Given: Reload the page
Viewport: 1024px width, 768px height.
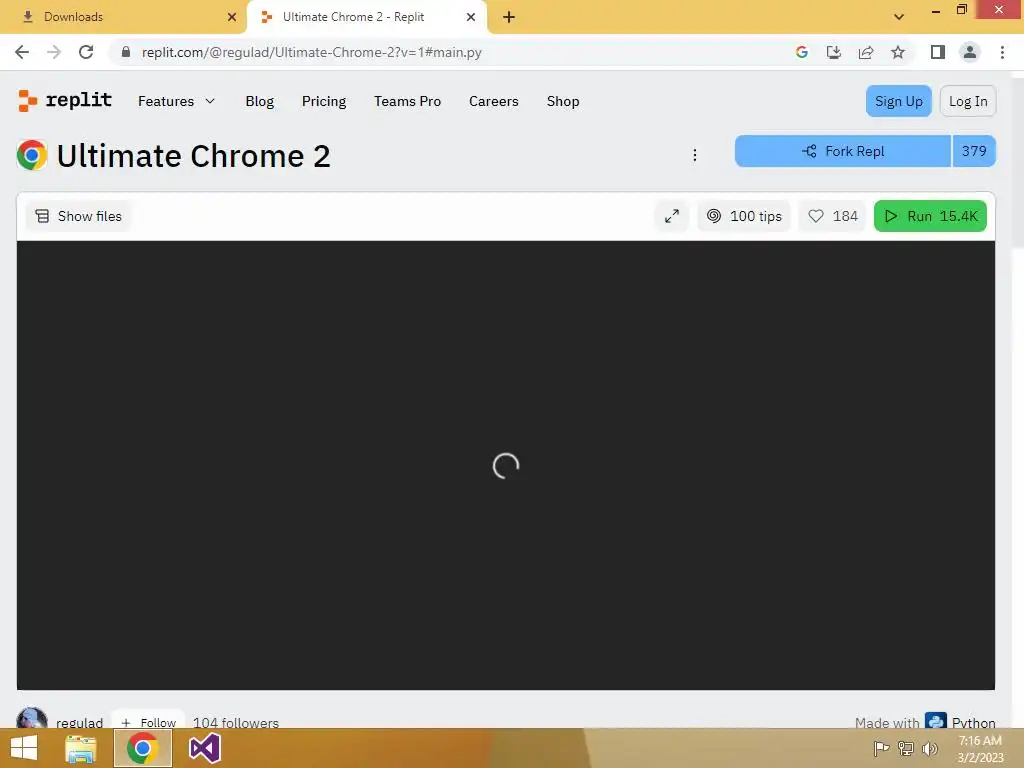Looking at the screenshot, I should point(86,52).
